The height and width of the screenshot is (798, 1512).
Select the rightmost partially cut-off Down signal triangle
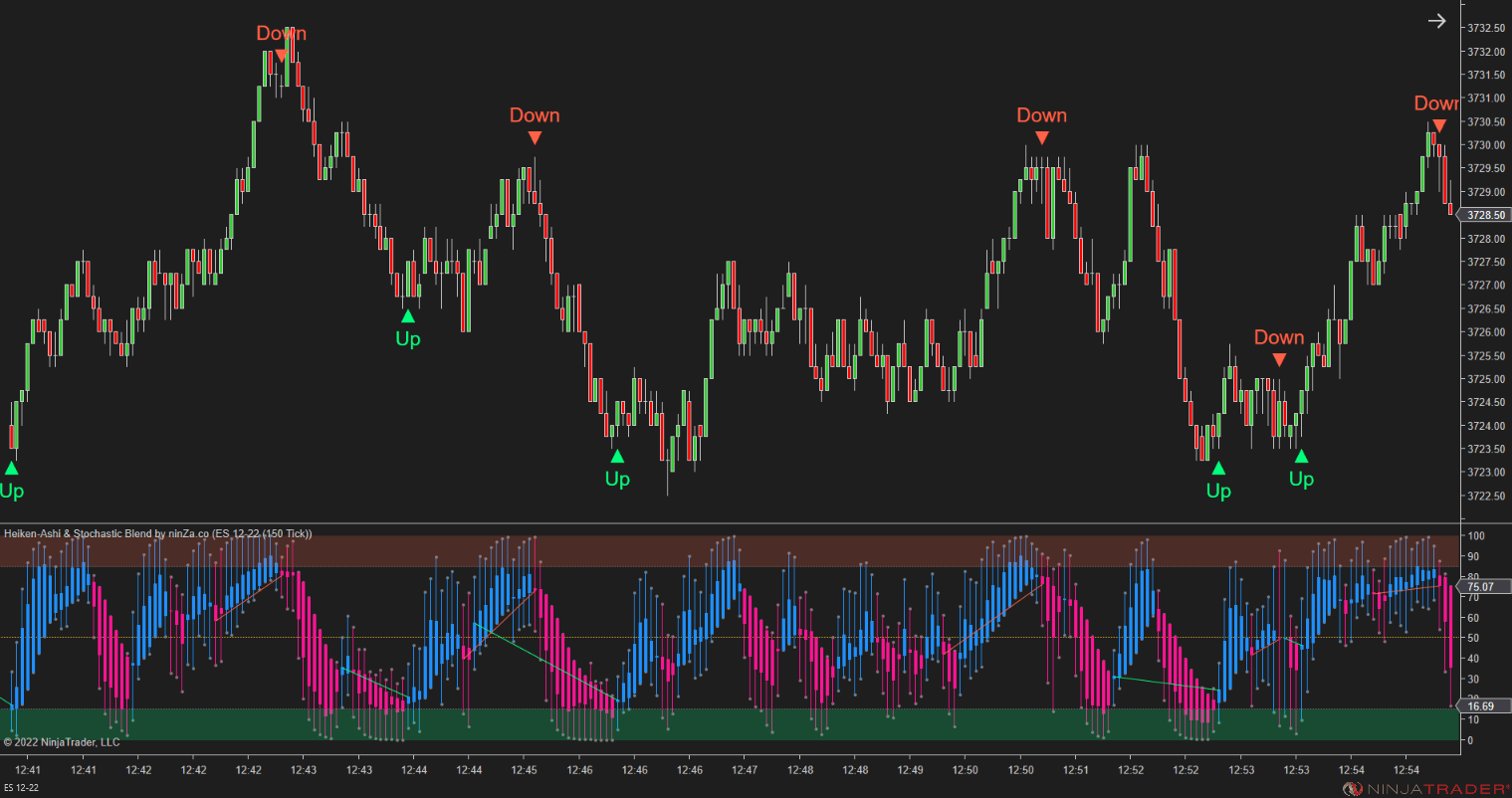point(1439,125)
